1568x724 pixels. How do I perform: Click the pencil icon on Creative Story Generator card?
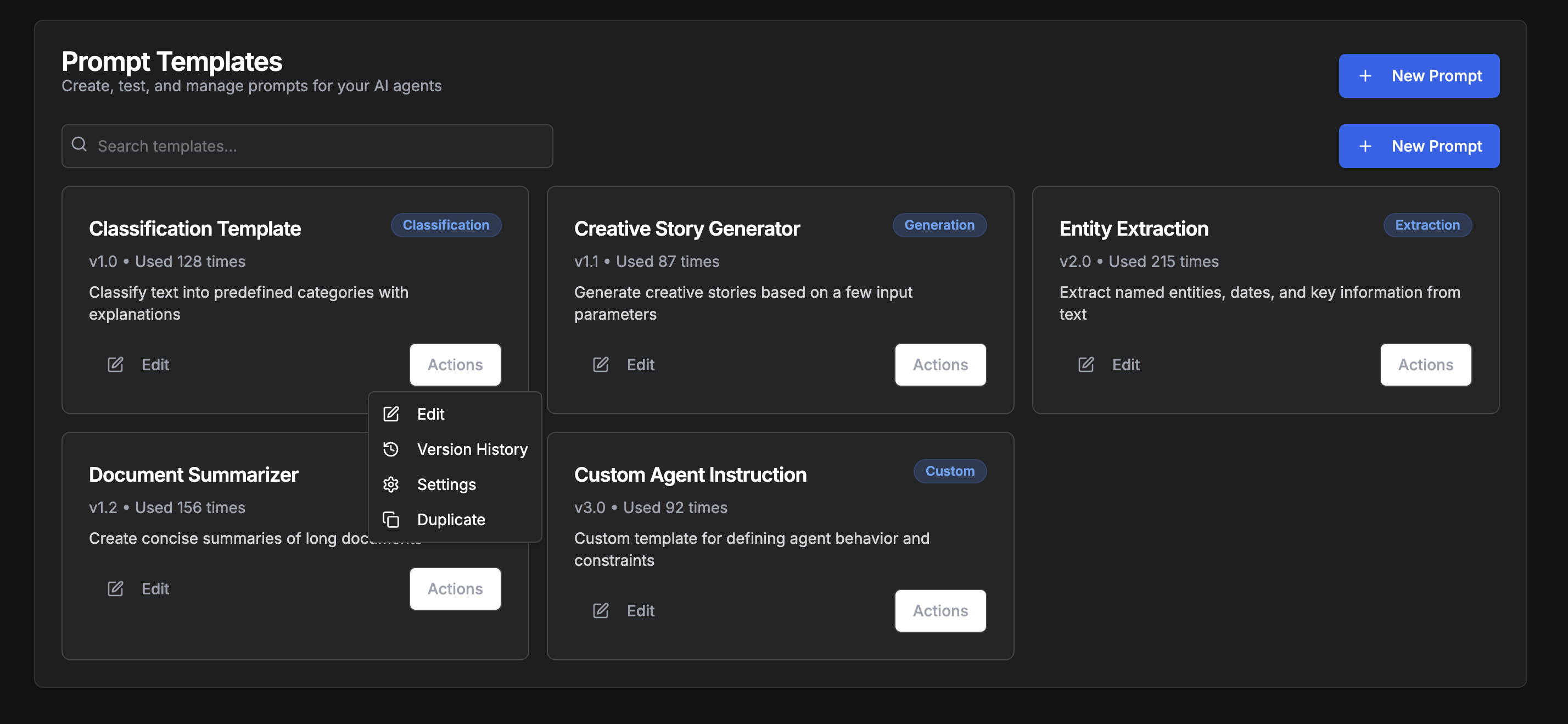coord(600,365)
